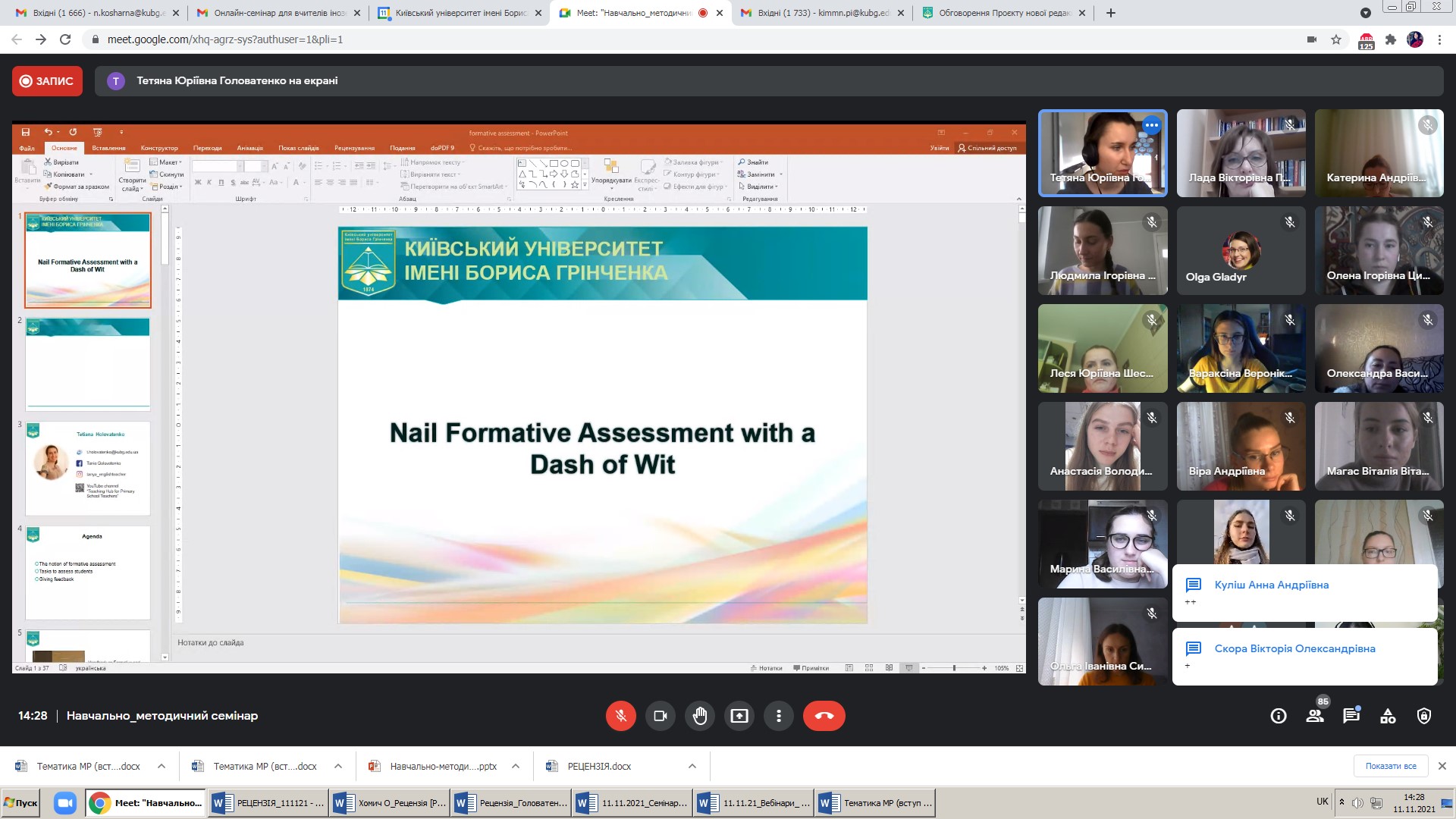Open the activities shapes icon
The image size is (1456, 819).
point(1388,716)
